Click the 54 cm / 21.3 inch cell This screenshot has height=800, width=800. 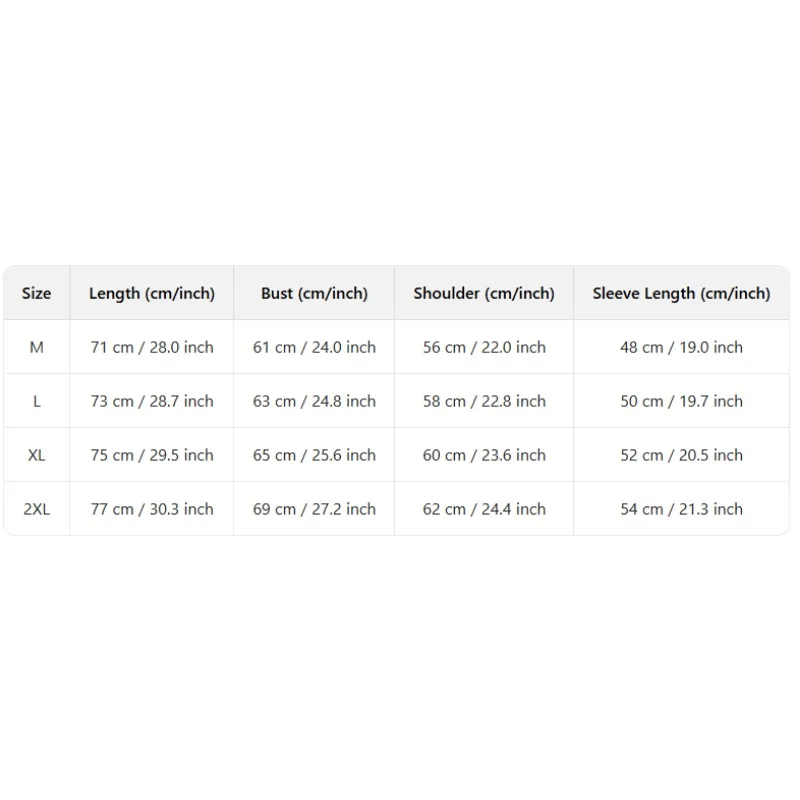[681, 509]
